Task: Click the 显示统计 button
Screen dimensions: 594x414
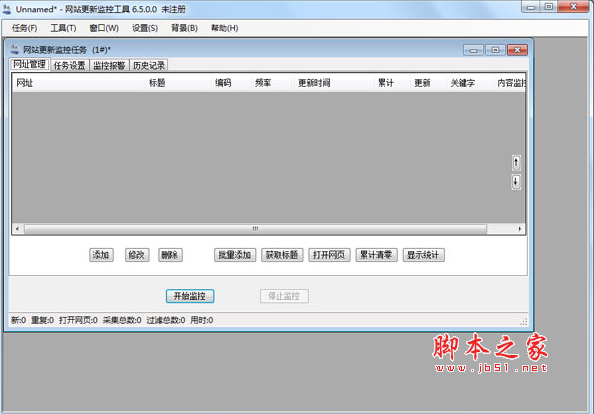Action: (423, 255)
